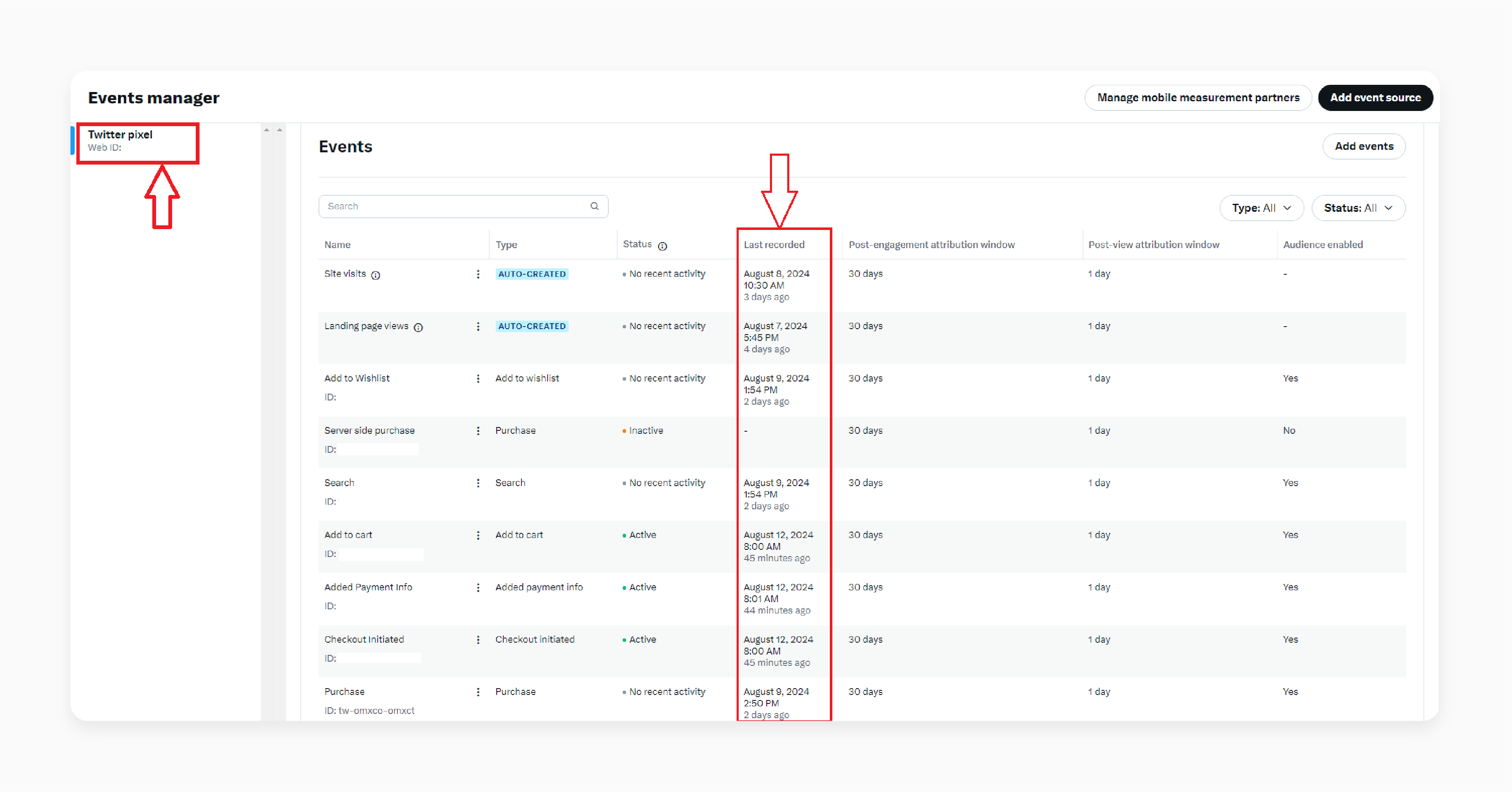Expand the Status: All dropdown filter
The height and width of the screenshot is (792, 1512).
[x=1358, y=207]
